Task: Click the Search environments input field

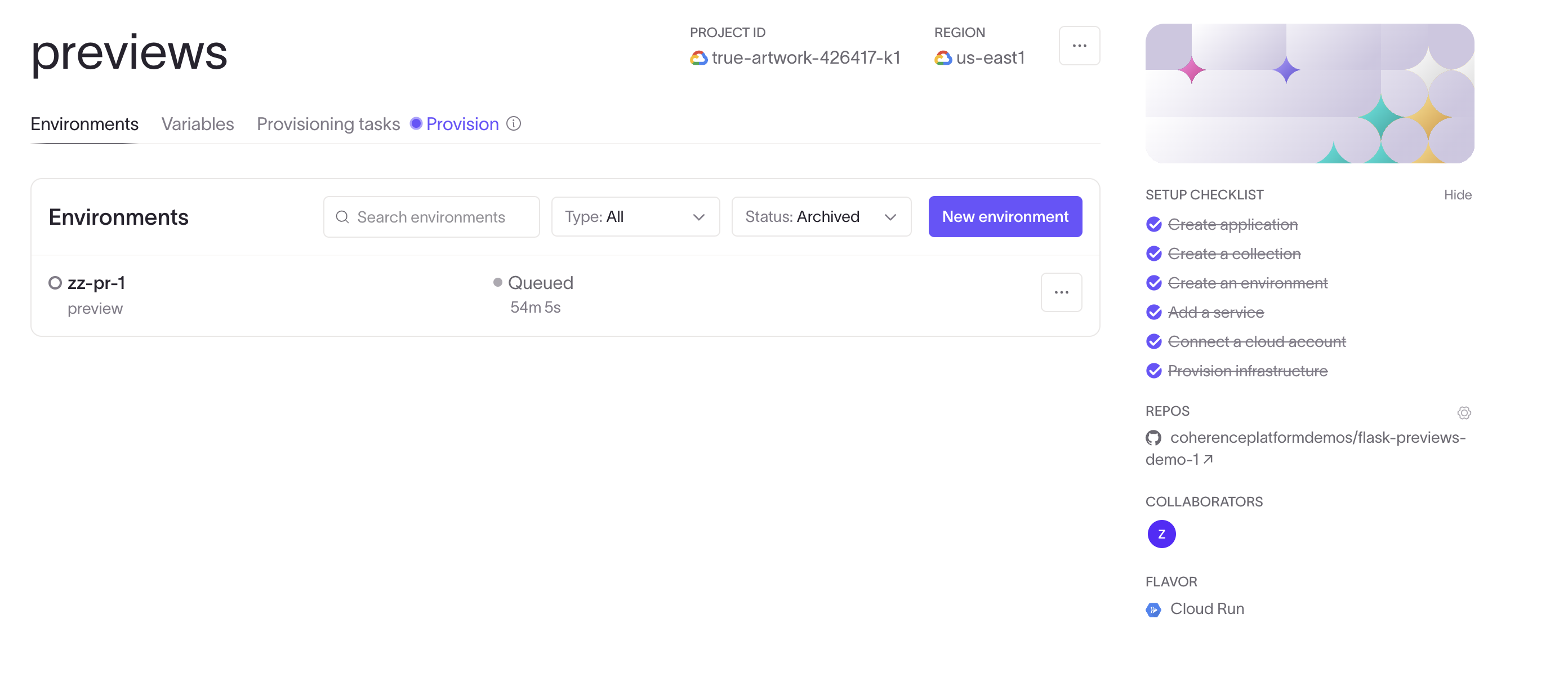Action: [x=432, y=216]
